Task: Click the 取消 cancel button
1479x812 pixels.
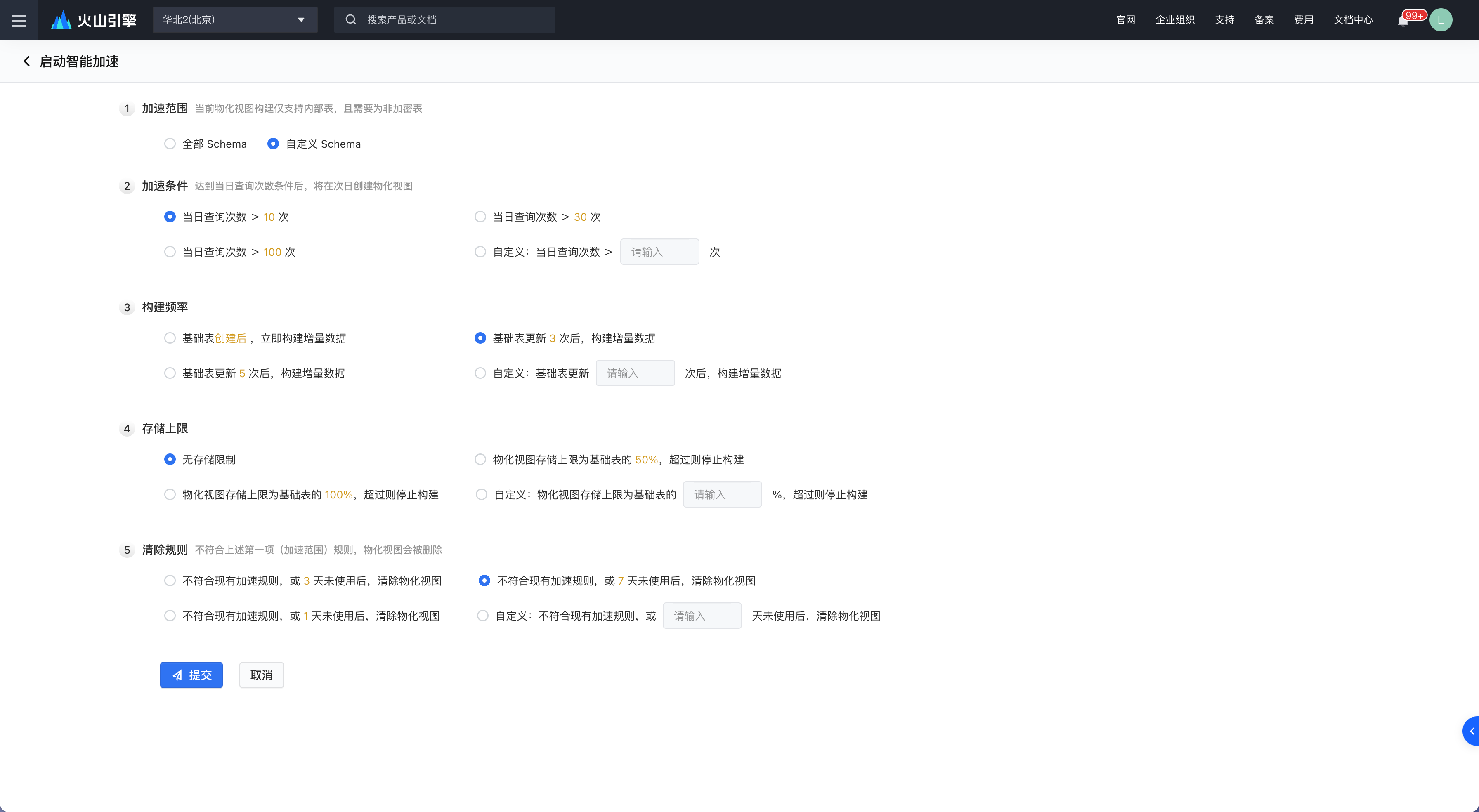Action: 261,675
